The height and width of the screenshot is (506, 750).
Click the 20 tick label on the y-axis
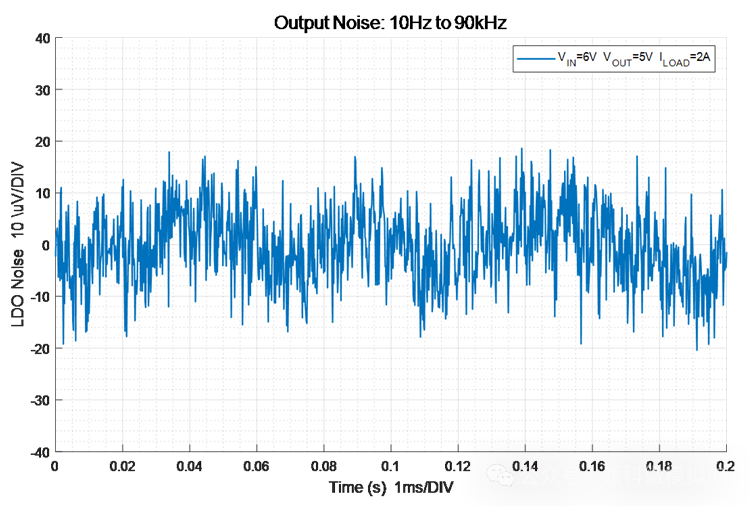tap(43, 142)
